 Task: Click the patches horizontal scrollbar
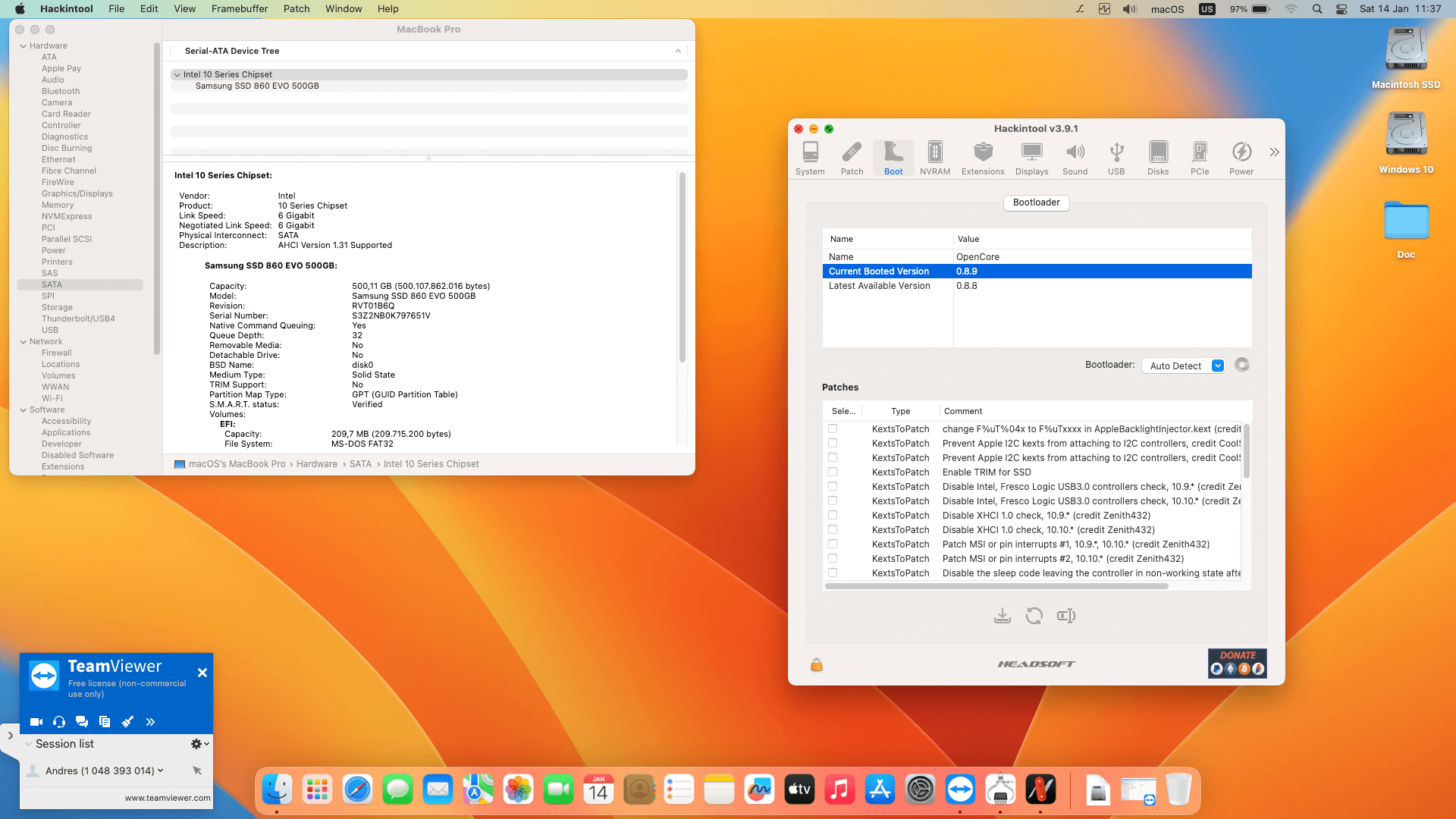click(x=996, y=586)
